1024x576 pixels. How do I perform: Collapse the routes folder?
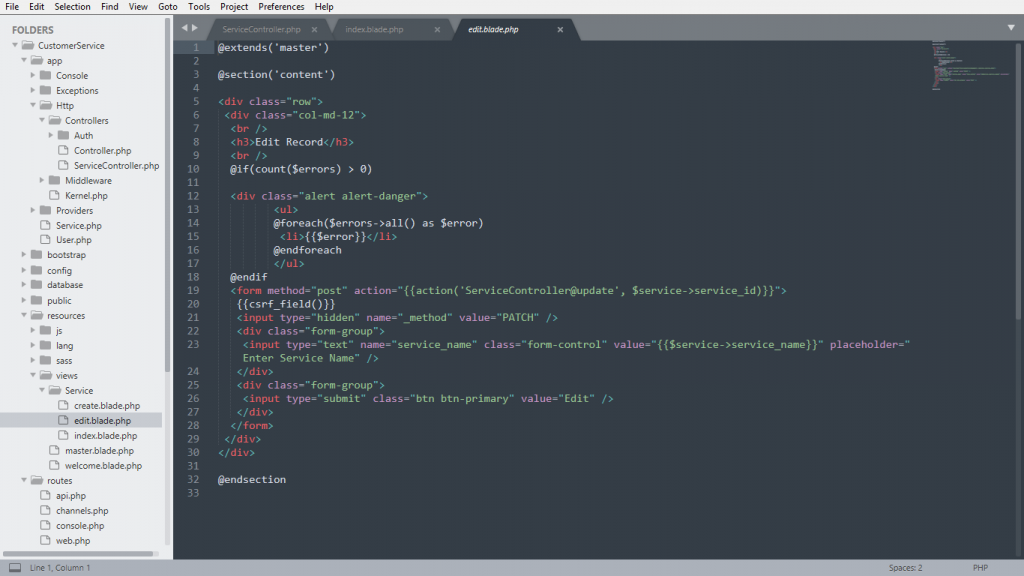(24, 481)
